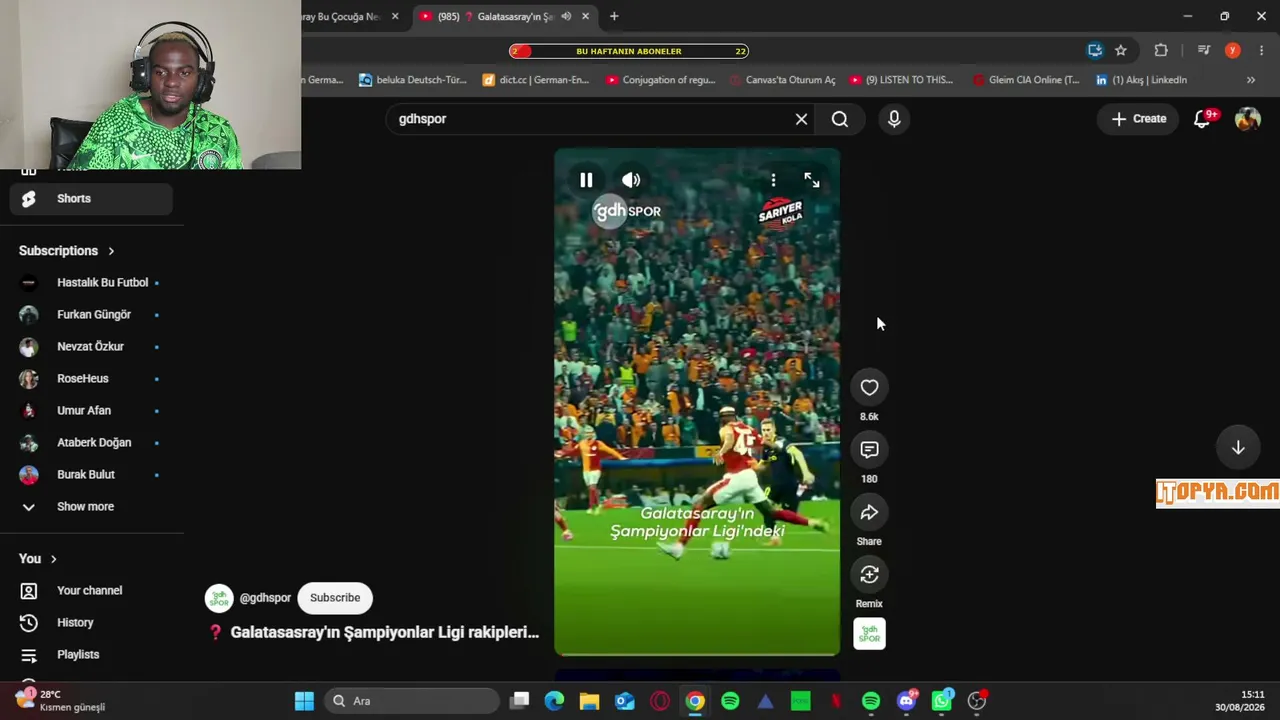Open the Windows Start menu

coord(304,701)
